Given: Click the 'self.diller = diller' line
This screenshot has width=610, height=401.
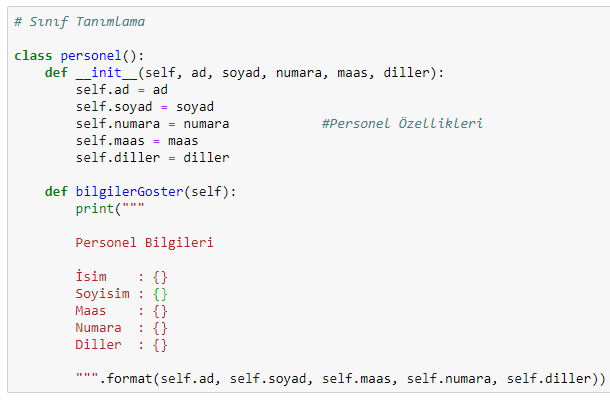Looking at the screenshot, I should click(x=152, y=158).
